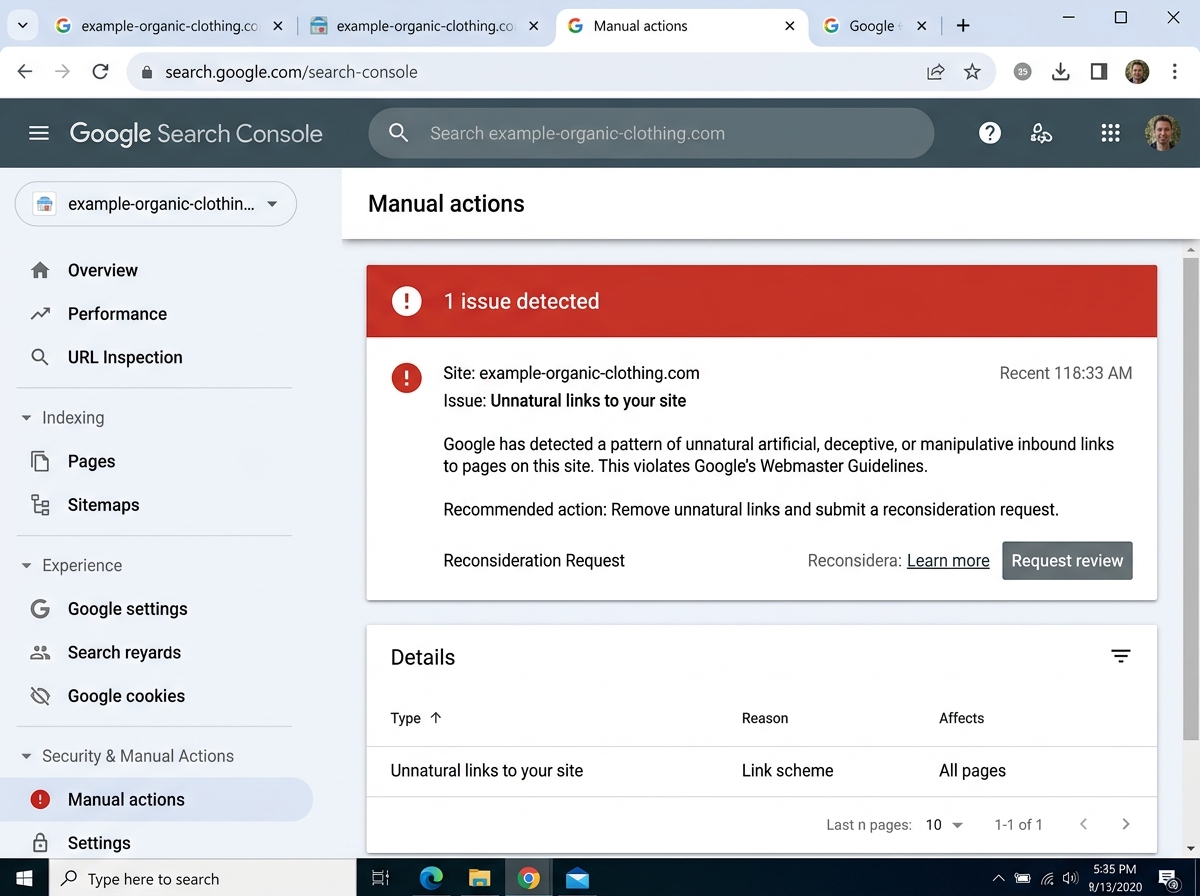Open the Help question mark icon
This screenshot has height=896, width=1200.
coord(990,133)
